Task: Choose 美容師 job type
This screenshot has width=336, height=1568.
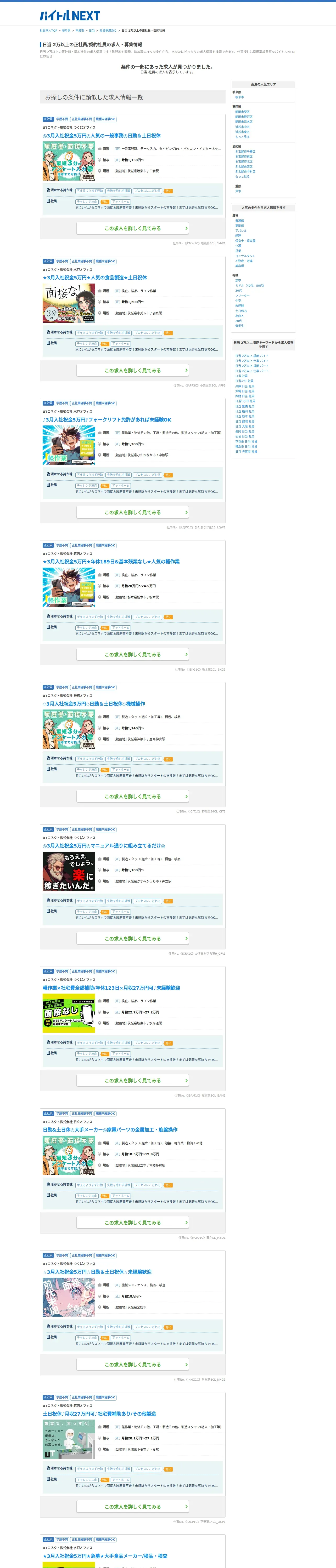Action: (240, 266)
